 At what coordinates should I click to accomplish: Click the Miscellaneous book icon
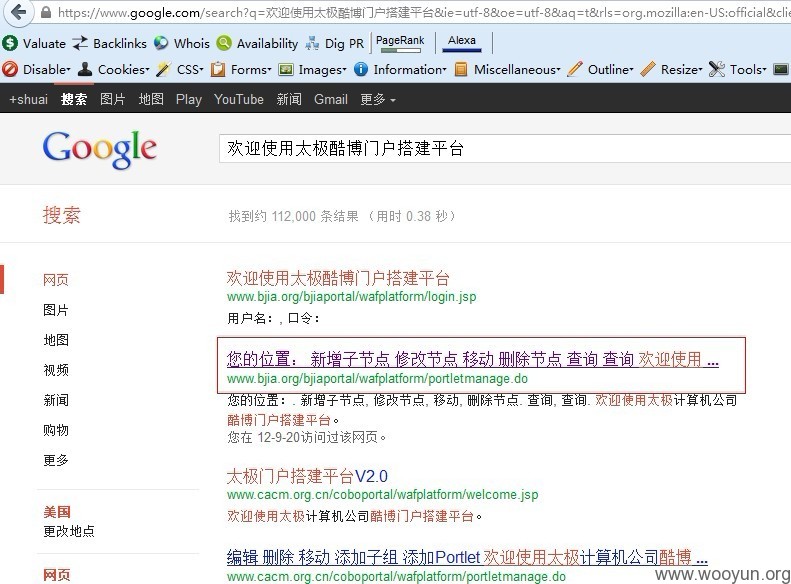point(461,69)
